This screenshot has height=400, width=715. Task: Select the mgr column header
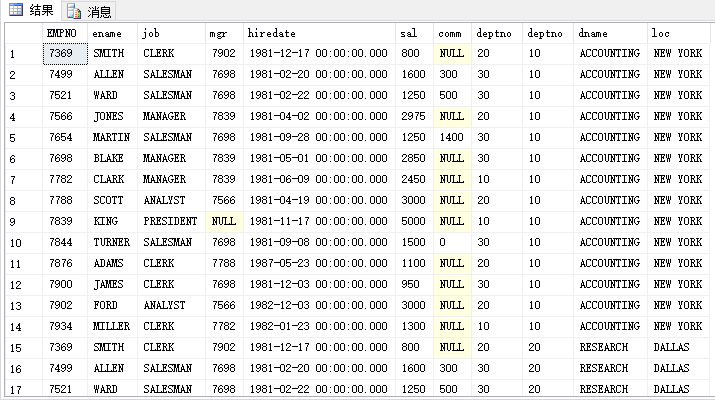coord(224,33)
